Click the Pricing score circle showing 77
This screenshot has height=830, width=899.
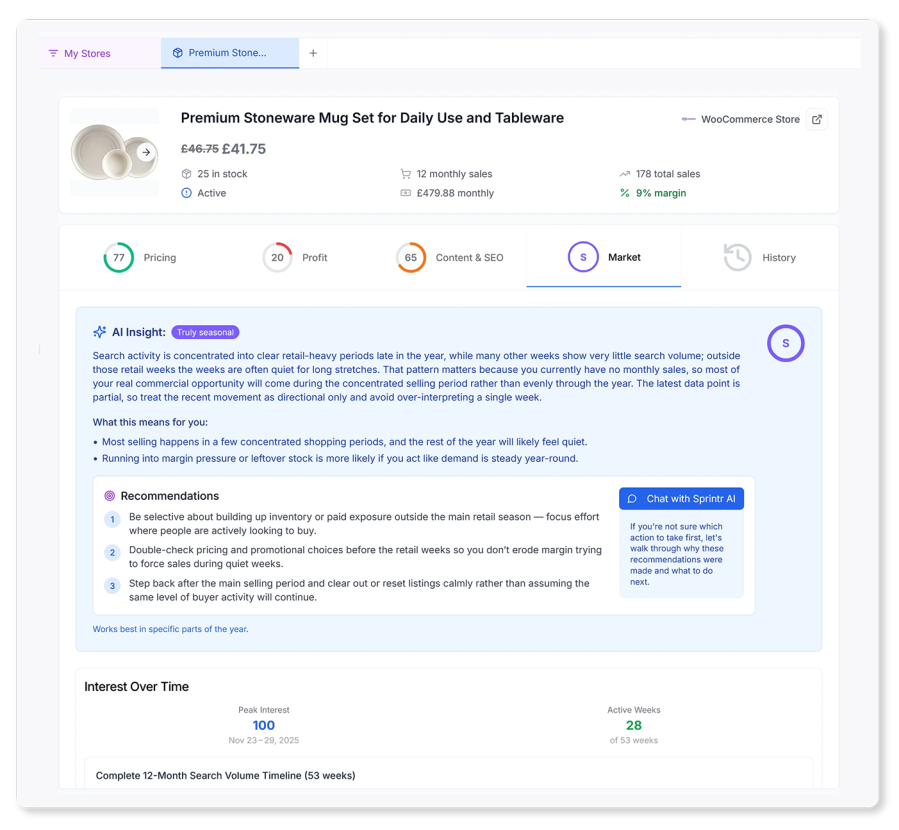(x=119, y=257)
